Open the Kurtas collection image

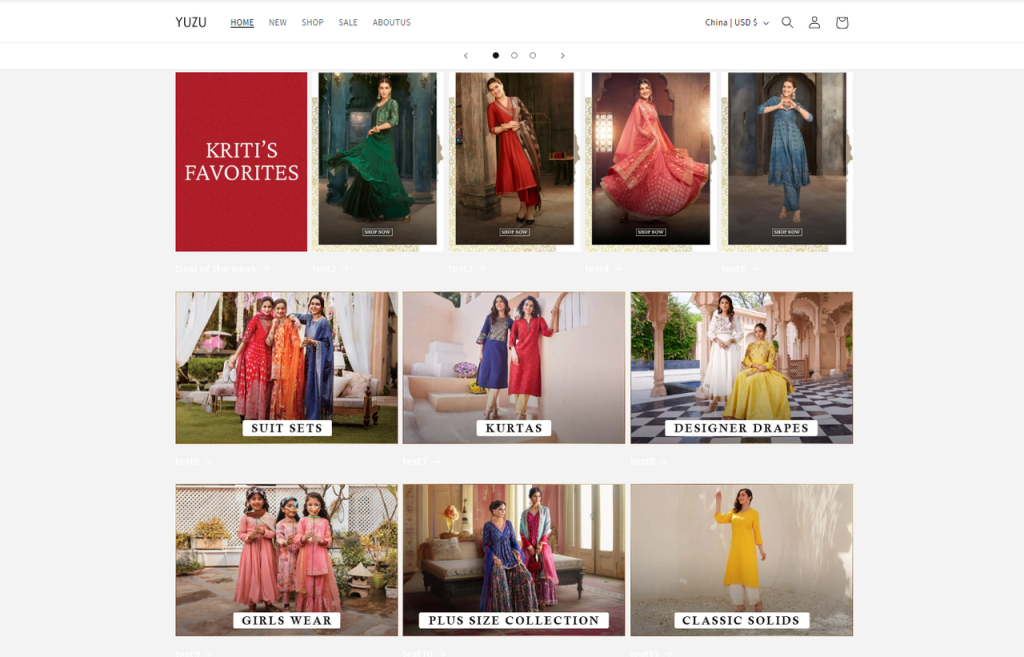coord(513,367)
